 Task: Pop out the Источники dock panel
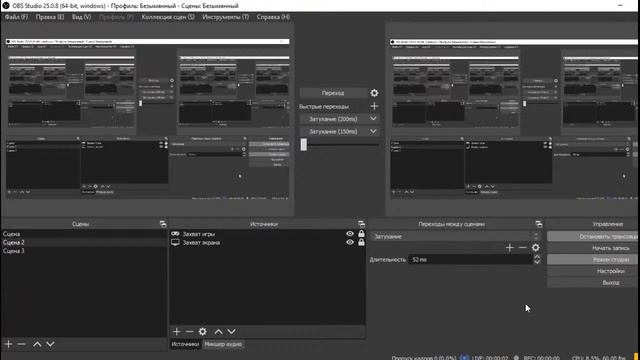[x=361, y=224]
